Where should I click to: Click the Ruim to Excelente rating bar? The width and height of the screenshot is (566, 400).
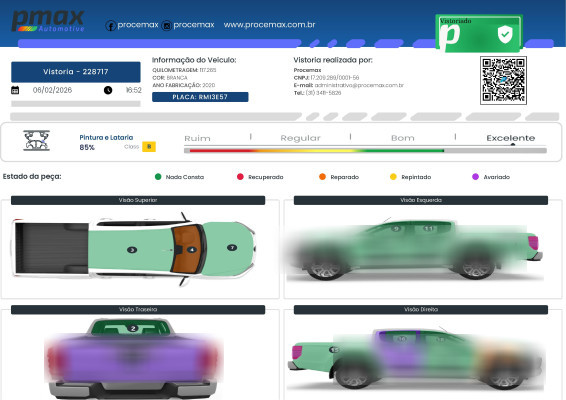pyautogui.click(x=365, y=150)
